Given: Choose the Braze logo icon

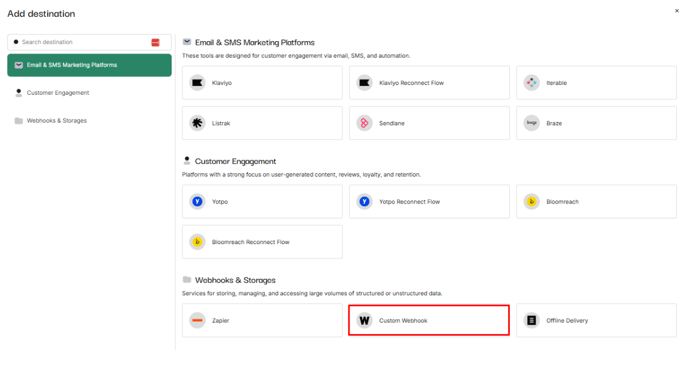Looking at the screenshot, I should tap(531, 123).
